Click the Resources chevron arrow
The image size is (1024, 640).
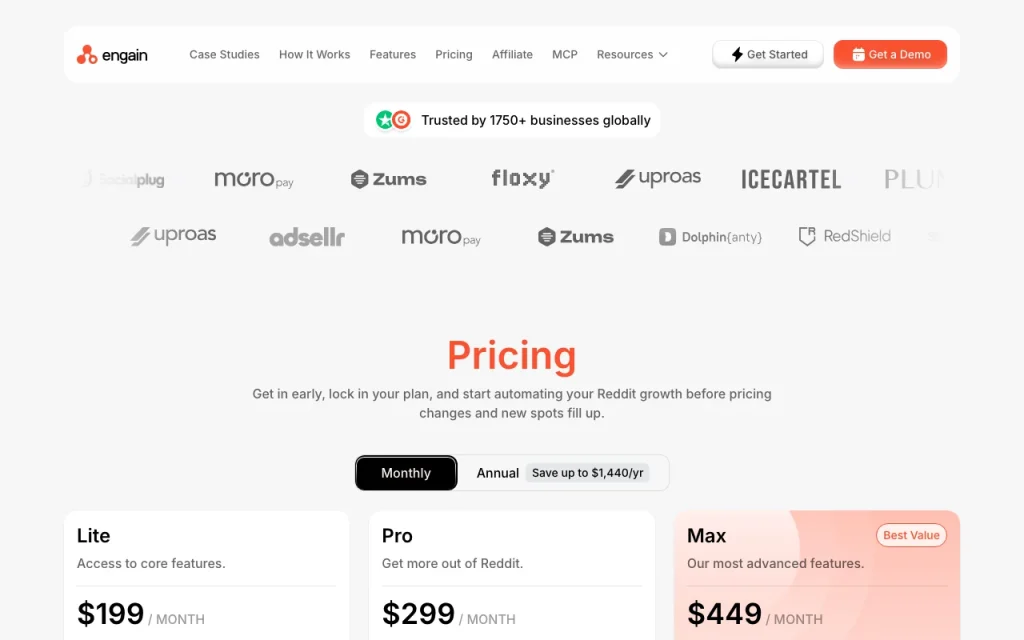pos(663,55)
